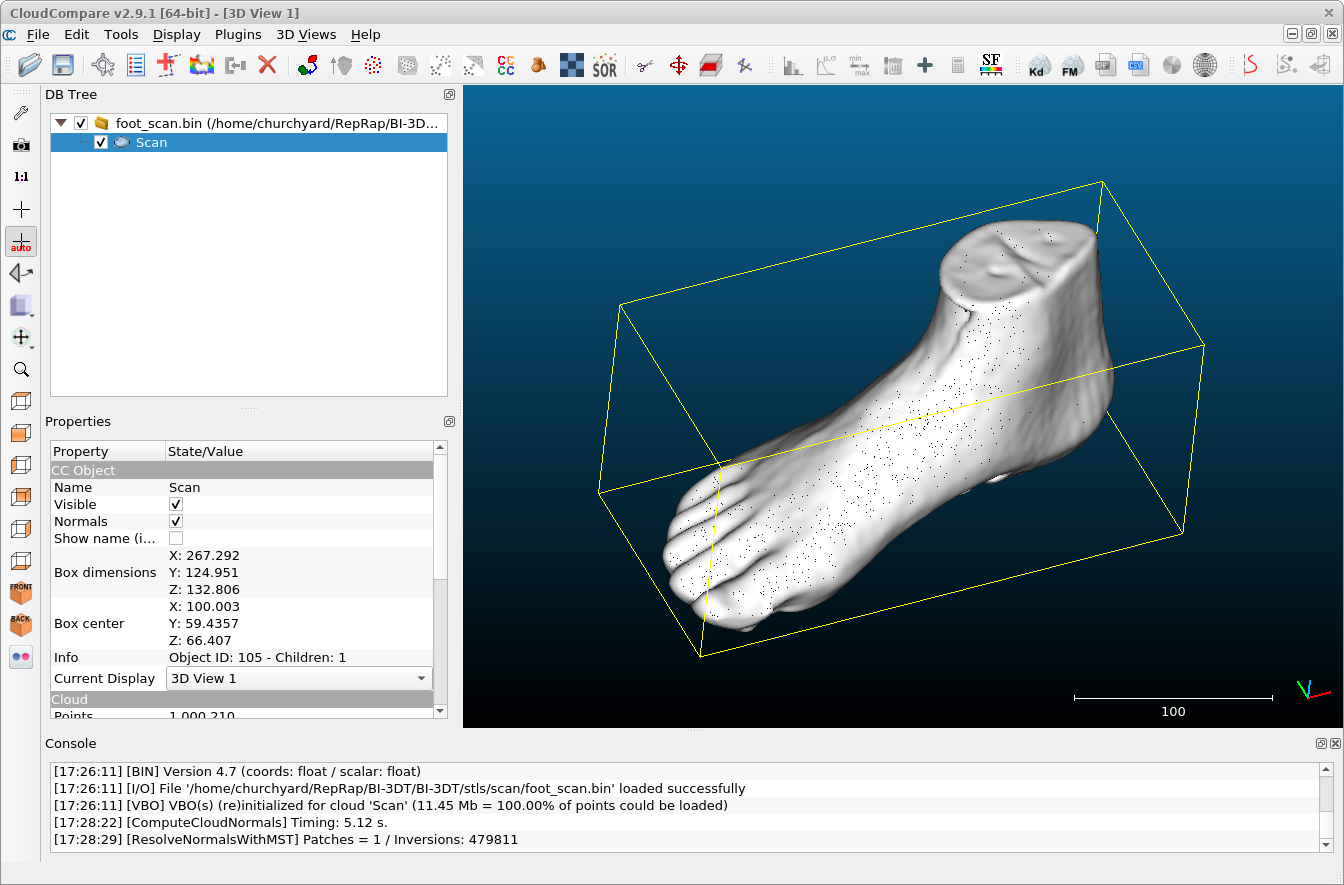This screenshot has width=1344, height=885.
Task: Click the Global Shift arrow view icon in left toolbar
Action: point(21,273)
